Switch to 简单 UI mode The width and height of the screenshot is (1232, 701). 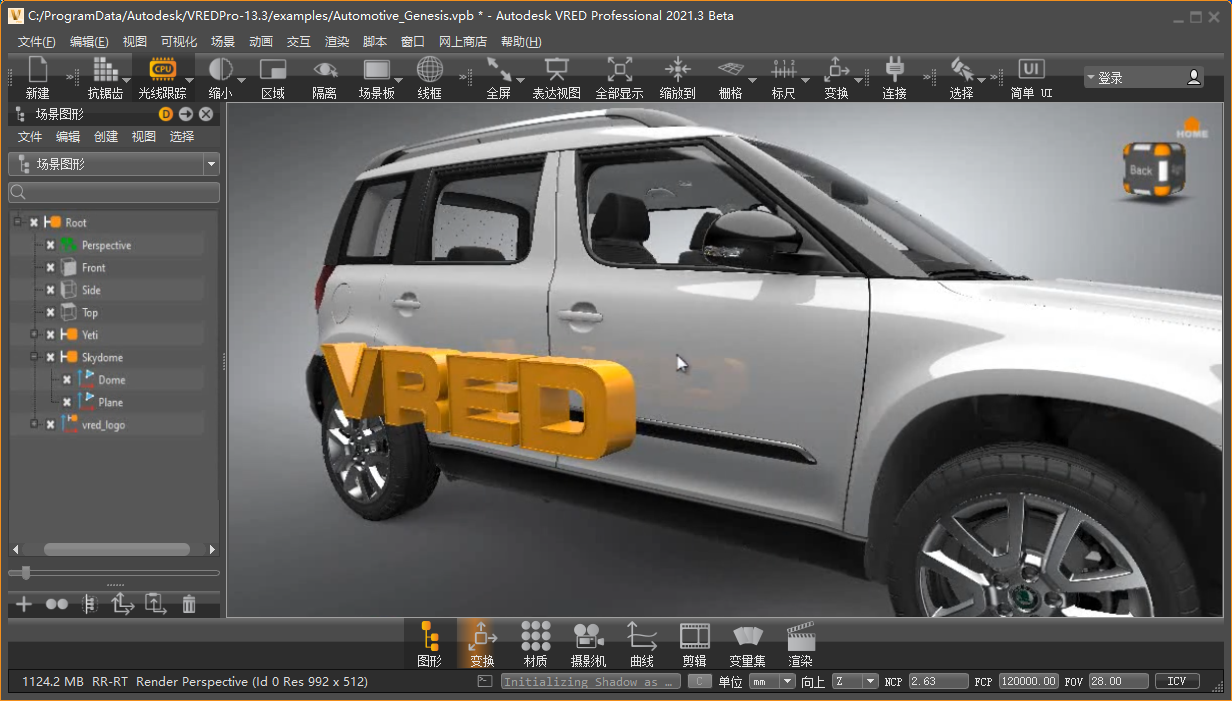pyautogui.click(x=1031, y=68)
